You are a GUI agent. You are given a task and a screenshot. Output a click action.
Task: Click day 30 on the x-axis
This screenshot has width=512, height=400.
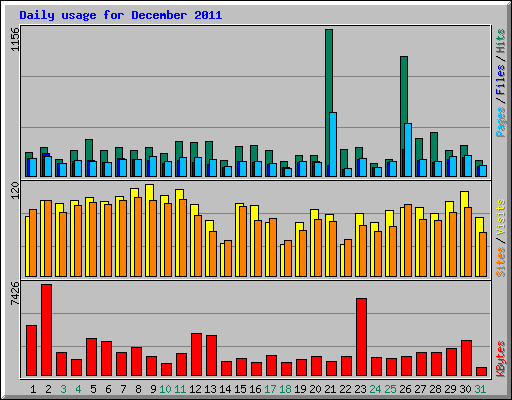465,389
